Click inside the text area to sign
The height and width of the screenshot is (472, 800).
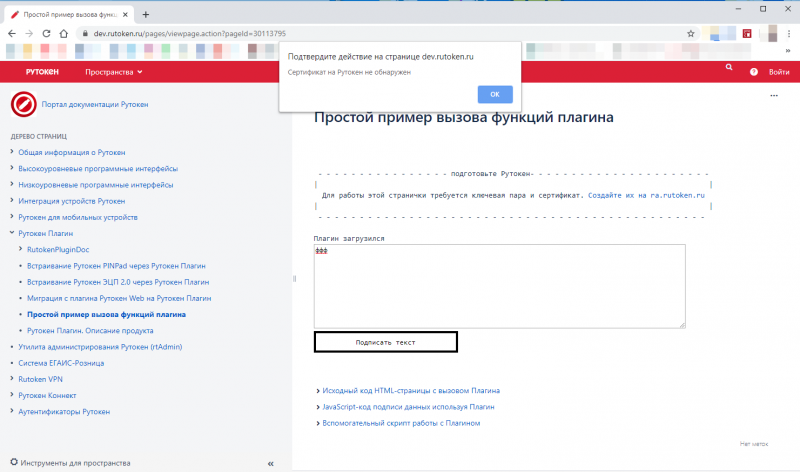pos(499,286)
